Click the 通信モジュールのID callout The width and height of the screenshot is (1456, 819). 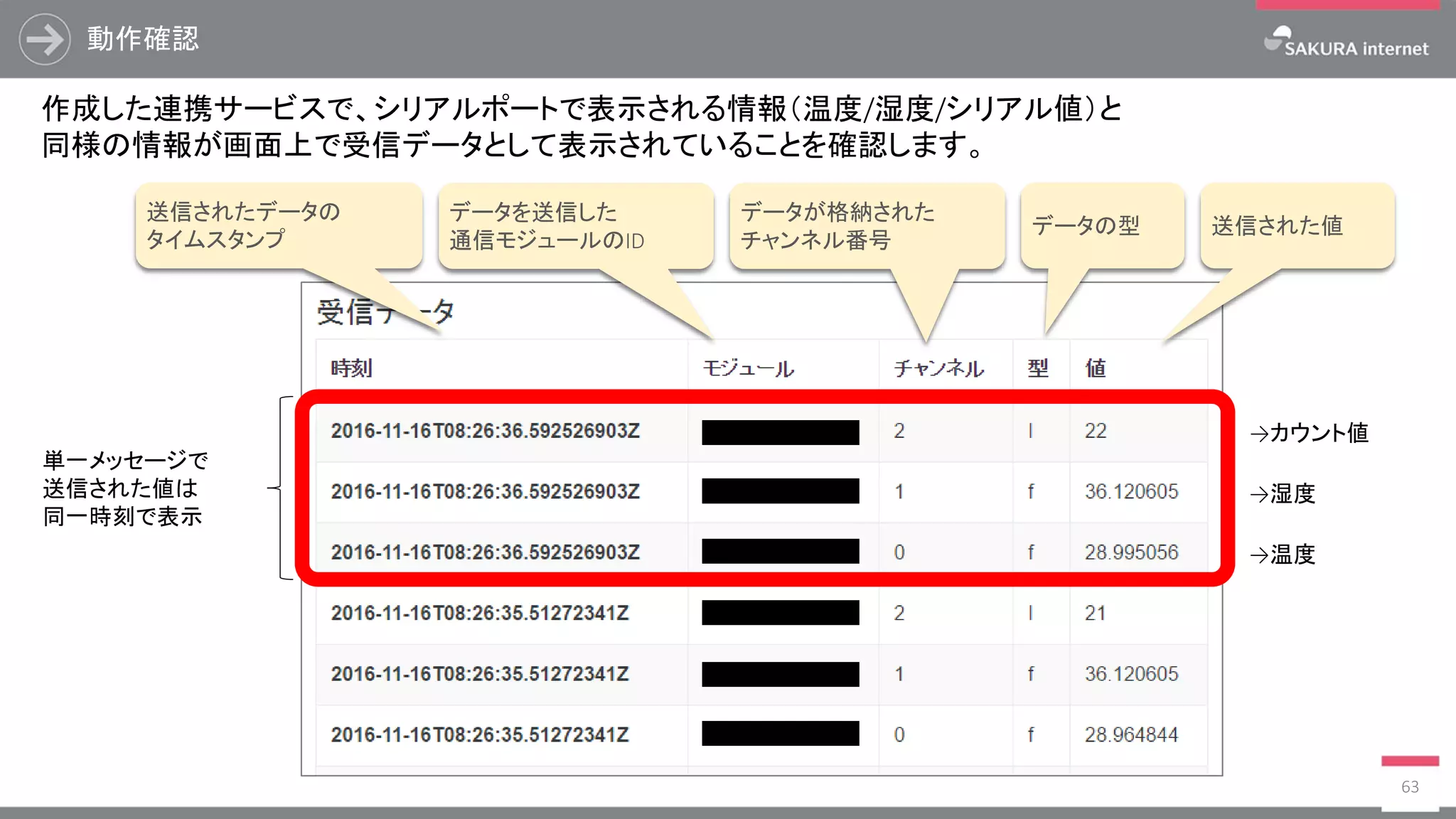pos(576,225)
